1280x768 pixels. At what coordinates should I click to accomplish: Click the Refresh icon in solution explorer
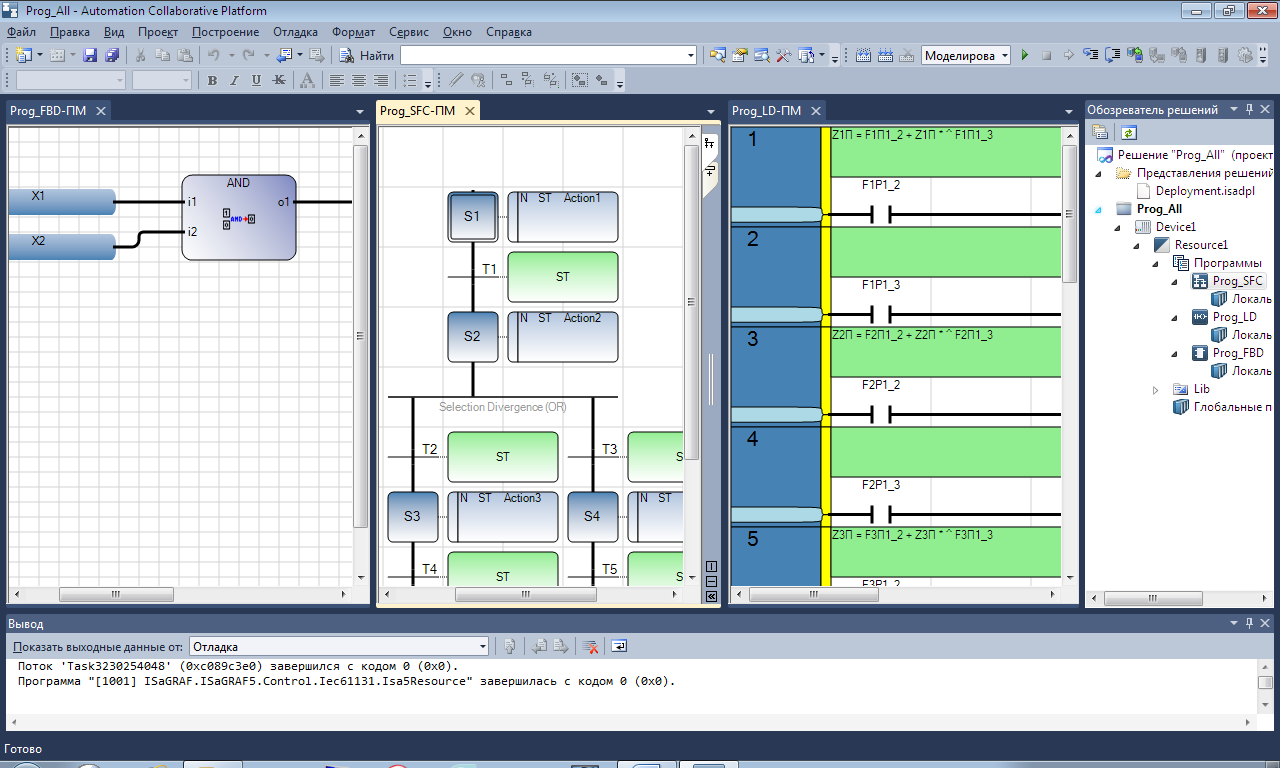1128,132
